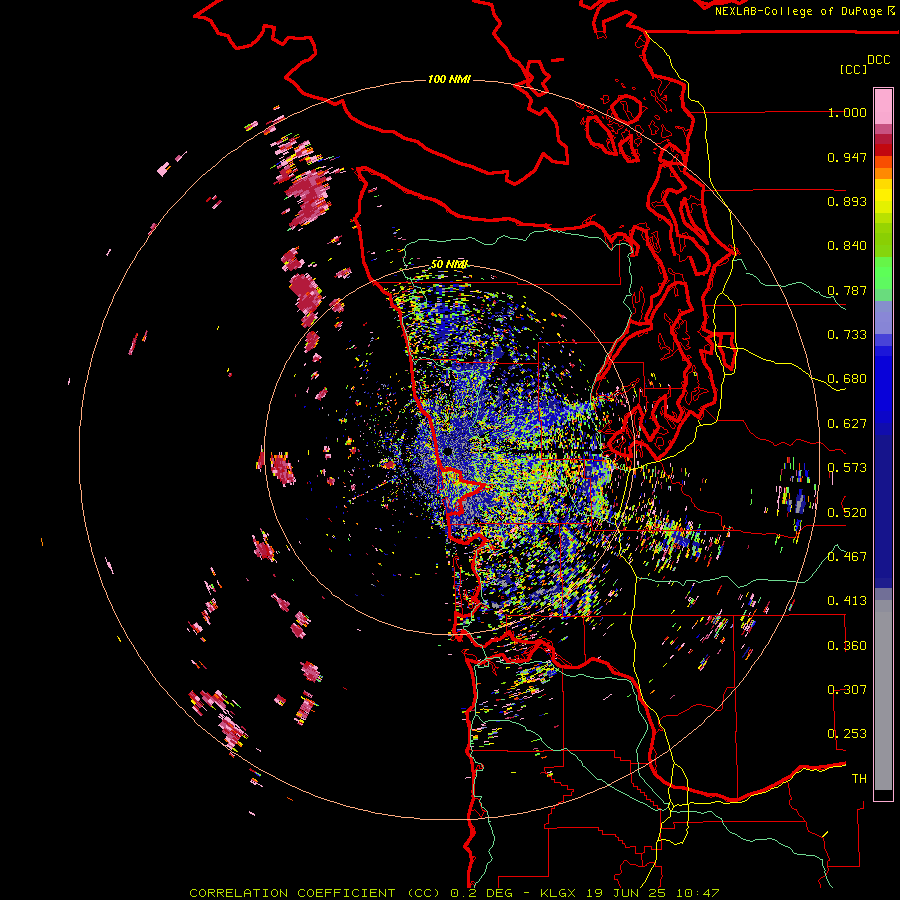Image resolution: width=900 pixels, height=900 pixels.
Task: Select the 0.627 scale value
Action: pyautogui.click(x=847, y=424)
